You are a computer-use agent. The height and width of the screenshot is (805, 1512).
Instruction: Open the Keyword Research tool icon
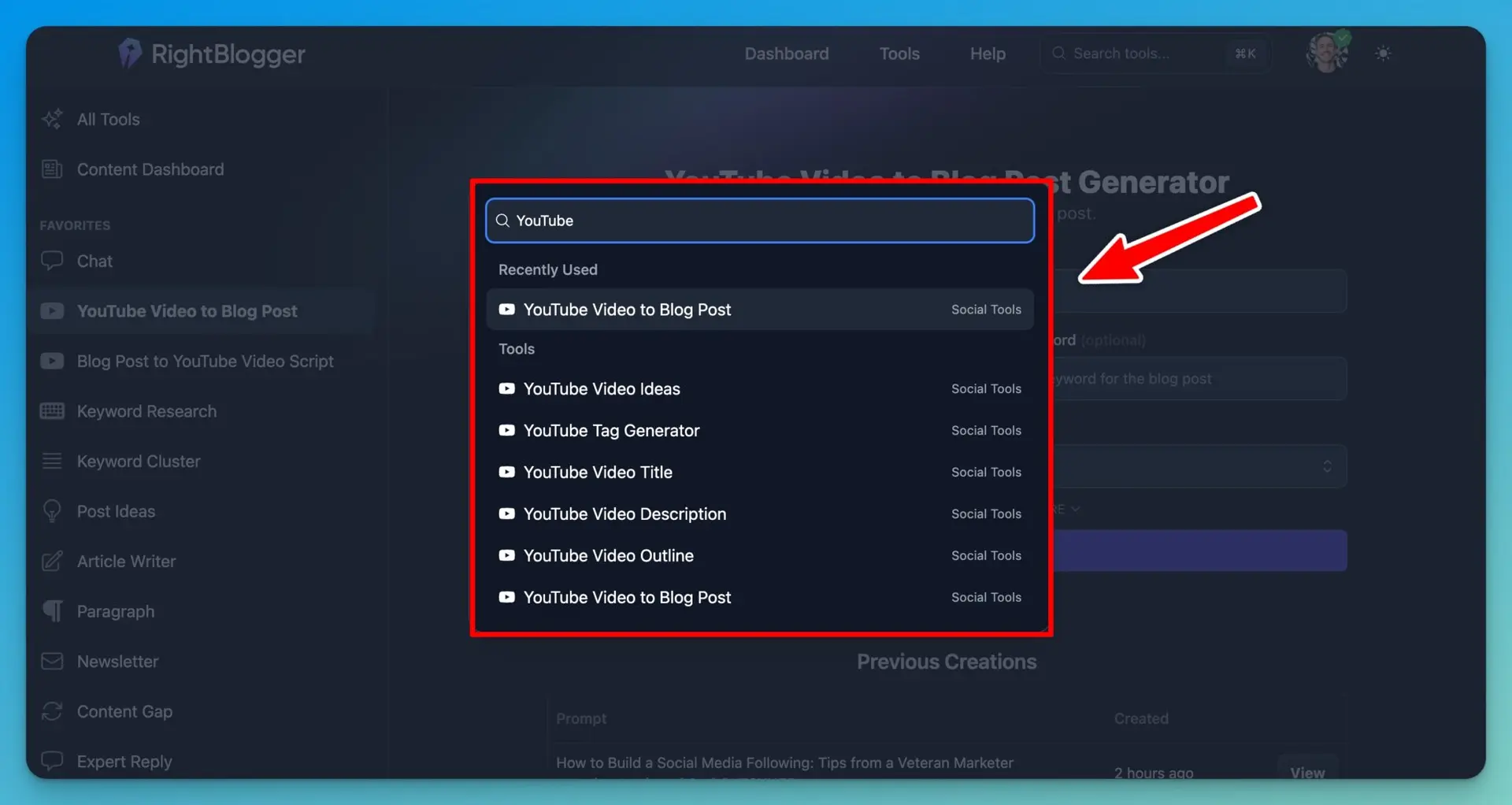pos(52,411)
